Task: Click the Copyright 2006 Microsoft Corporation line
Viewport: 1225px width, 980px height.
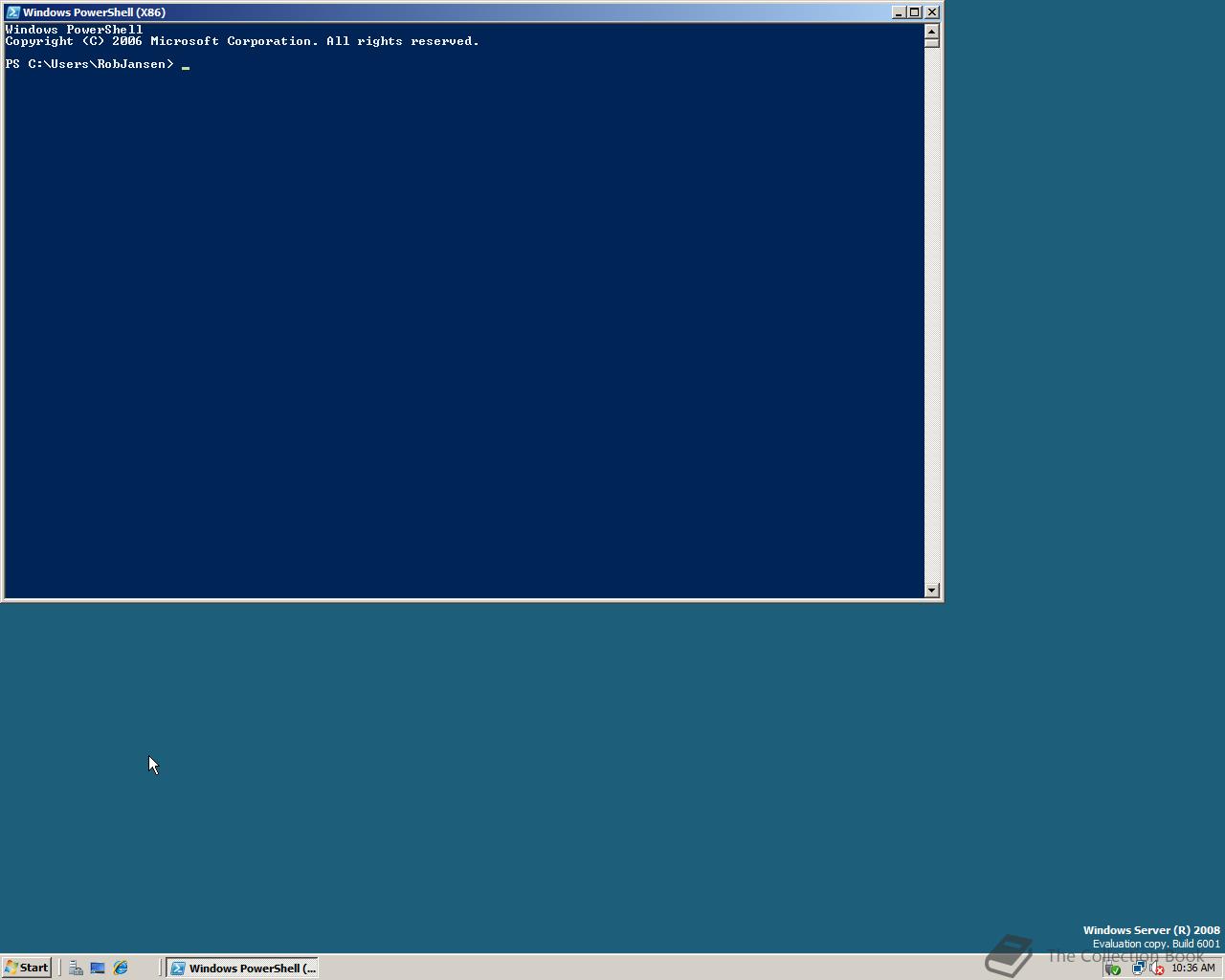Action: coord(242,41)
